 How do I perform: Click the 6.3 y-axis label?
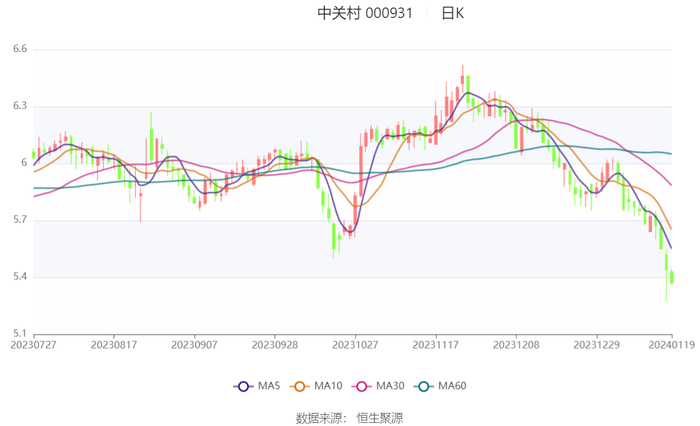point(20,106)
